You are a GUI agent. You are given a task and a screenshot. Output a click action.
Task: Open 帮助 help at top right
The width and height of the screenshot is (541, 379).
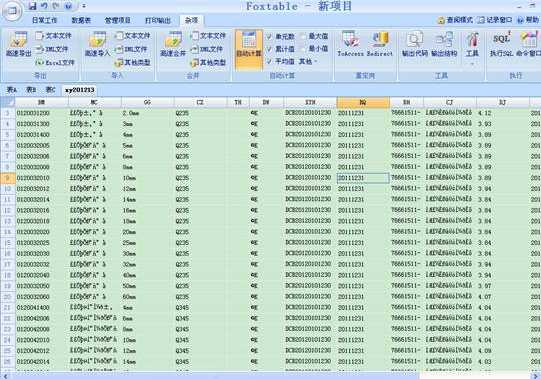(528, 20)
